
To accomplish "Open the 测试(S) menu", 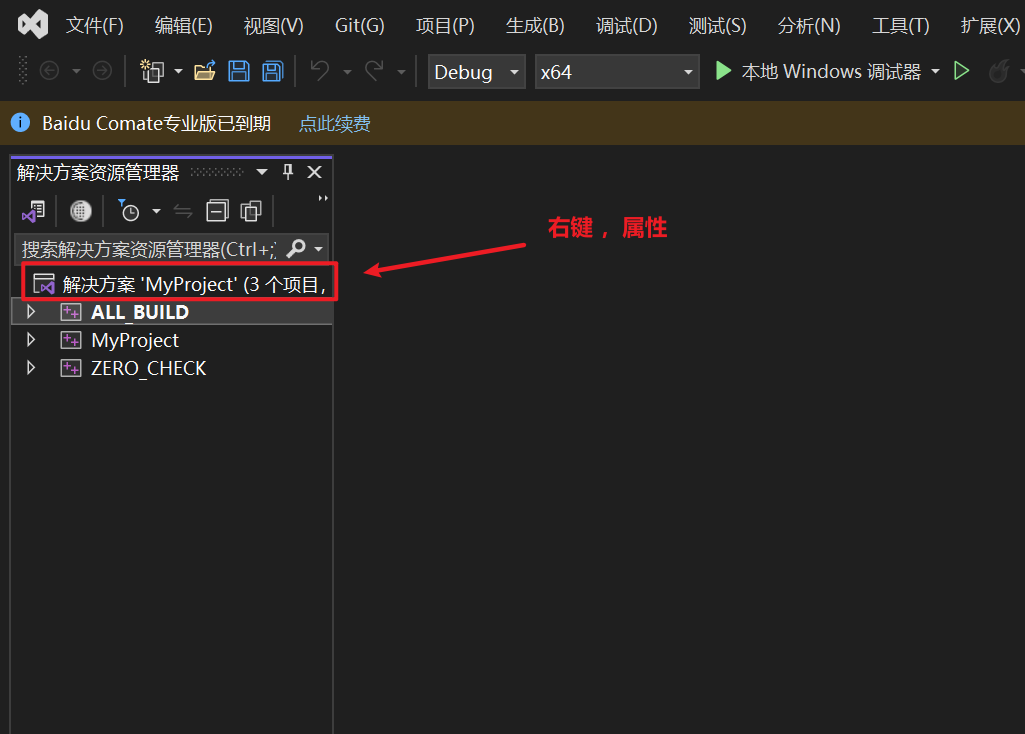I will (717, 25).
